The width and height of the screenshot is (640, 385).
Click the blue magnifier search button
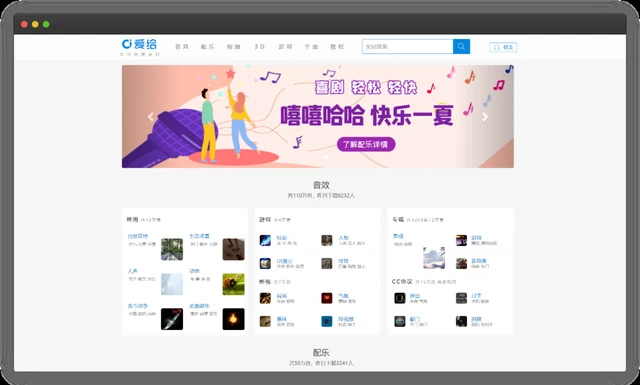pyautogui.click(x=461, y=47)
